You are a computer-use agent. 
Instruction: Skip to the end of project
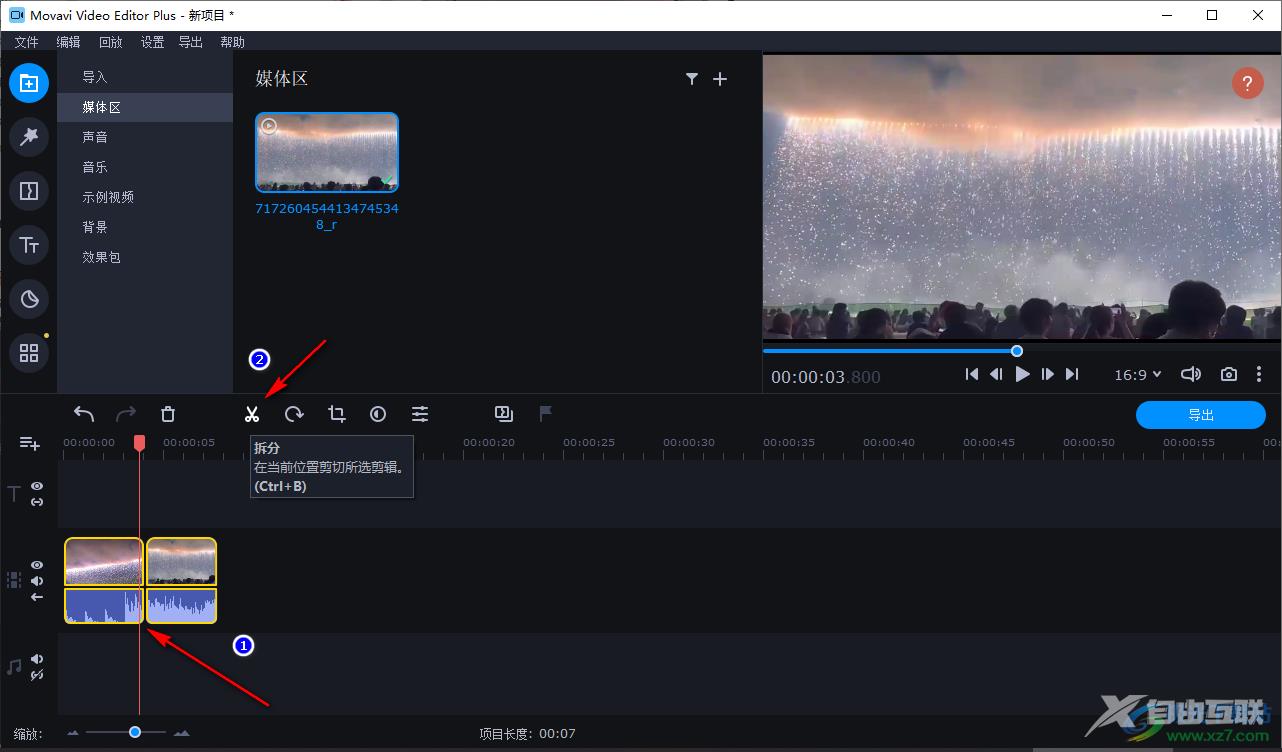[x=1072, y=374]
